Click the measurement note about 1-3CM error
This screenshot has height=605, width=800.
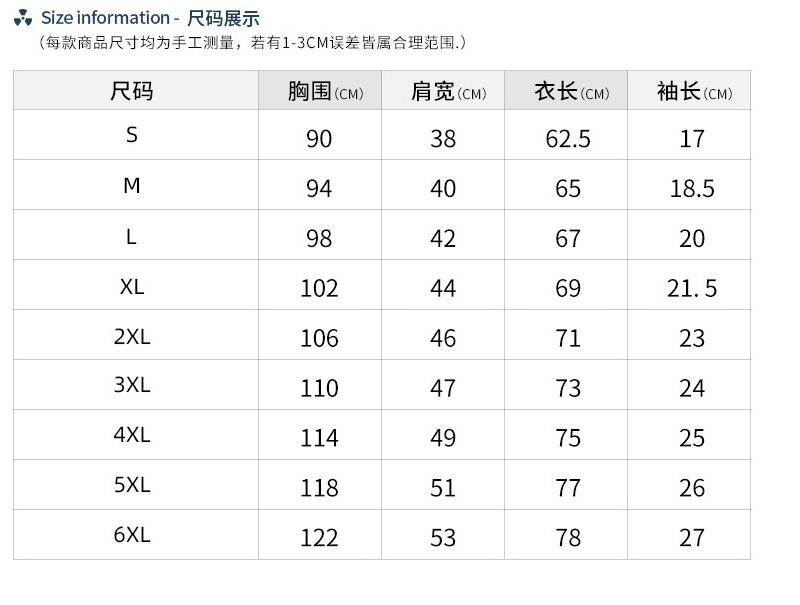(x=253, y=42)
